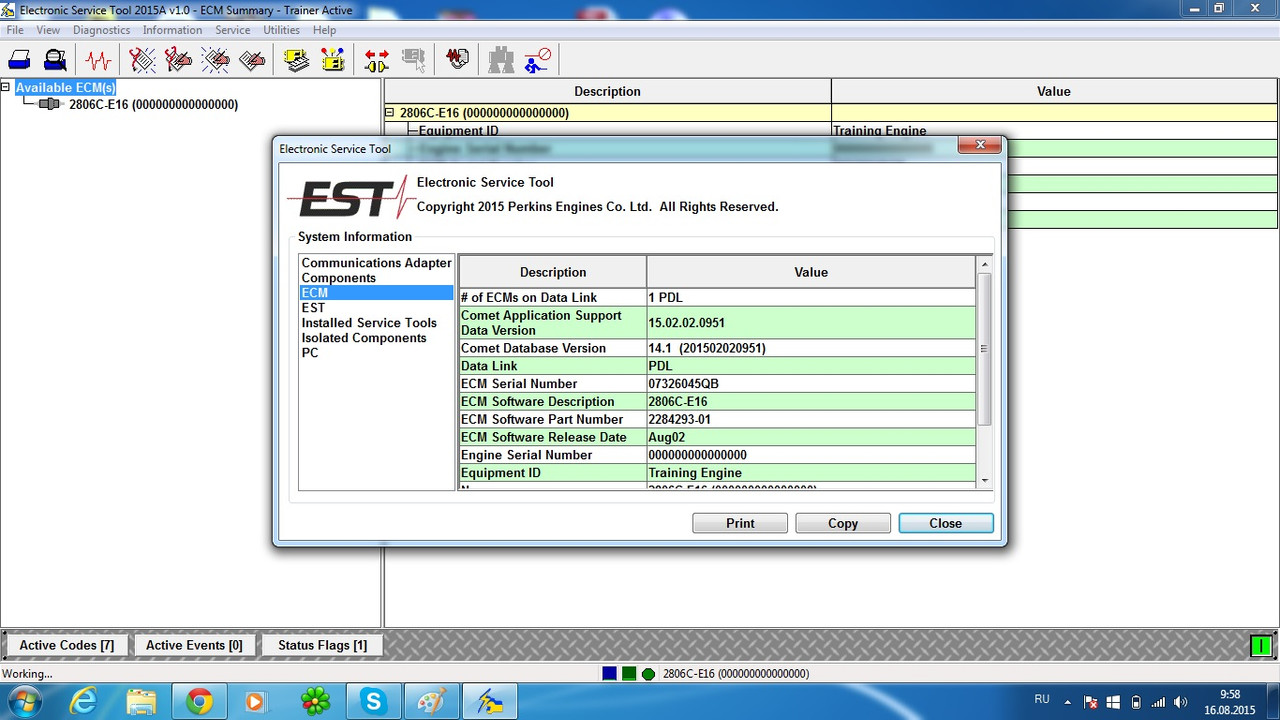Open the Logged Event Codes toolbar icon

(253, 60)
